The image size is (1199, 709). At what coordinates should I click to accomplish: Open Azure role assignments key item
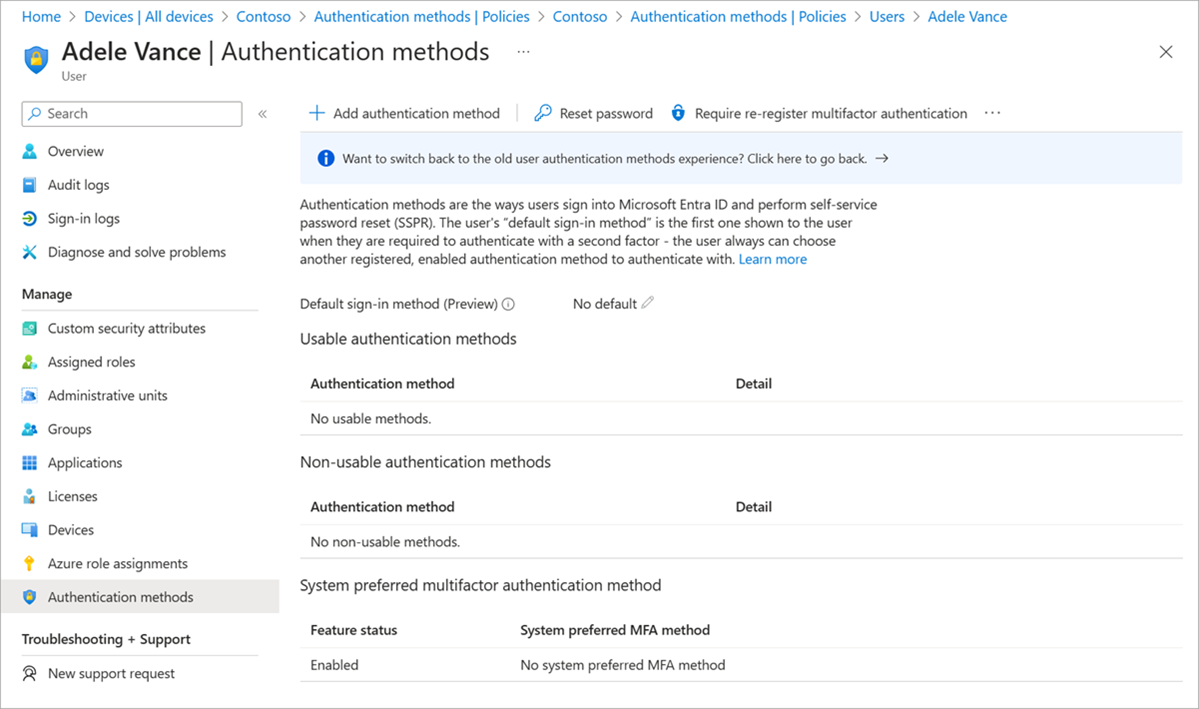117,563
